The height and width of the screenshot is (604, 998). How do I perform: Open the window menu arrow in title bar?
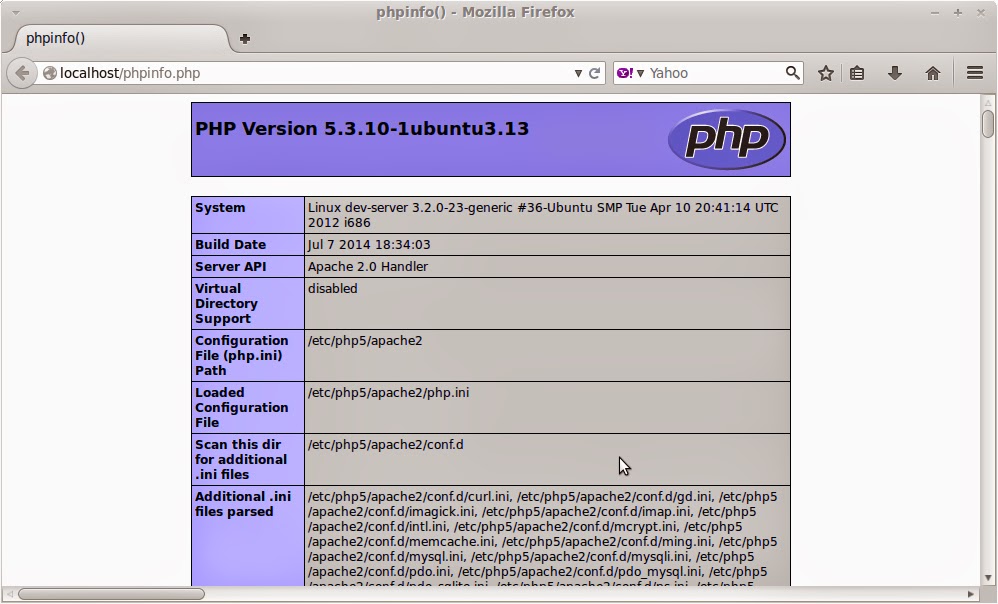[x=15, y=12]
